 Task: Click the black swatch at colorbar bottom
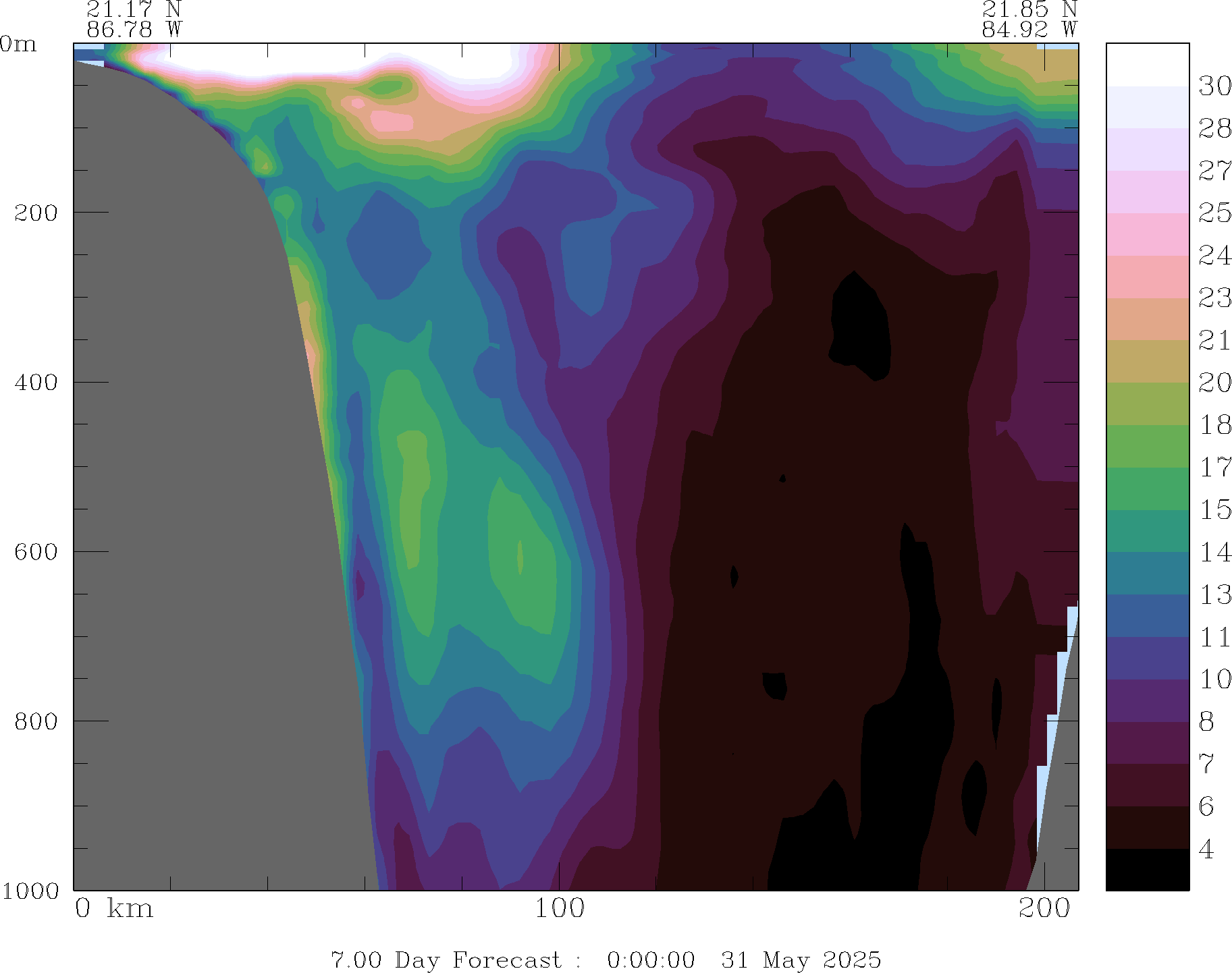(1147, 869)
